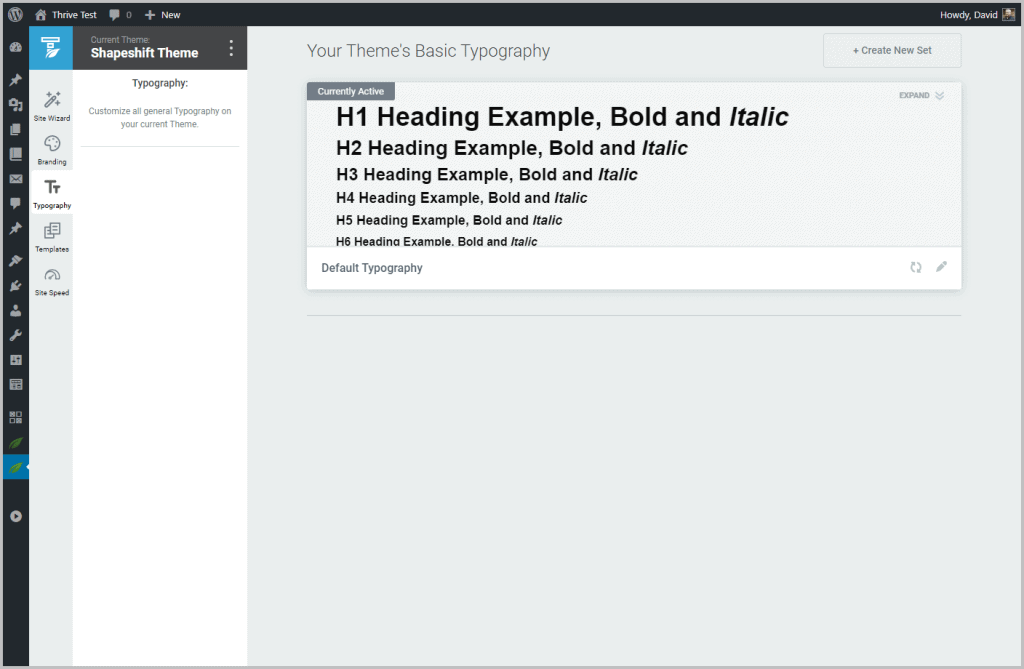Click the Create New Set button
Image resolution: width=1024 pixels, height=669 pixels.
(891, 50)
